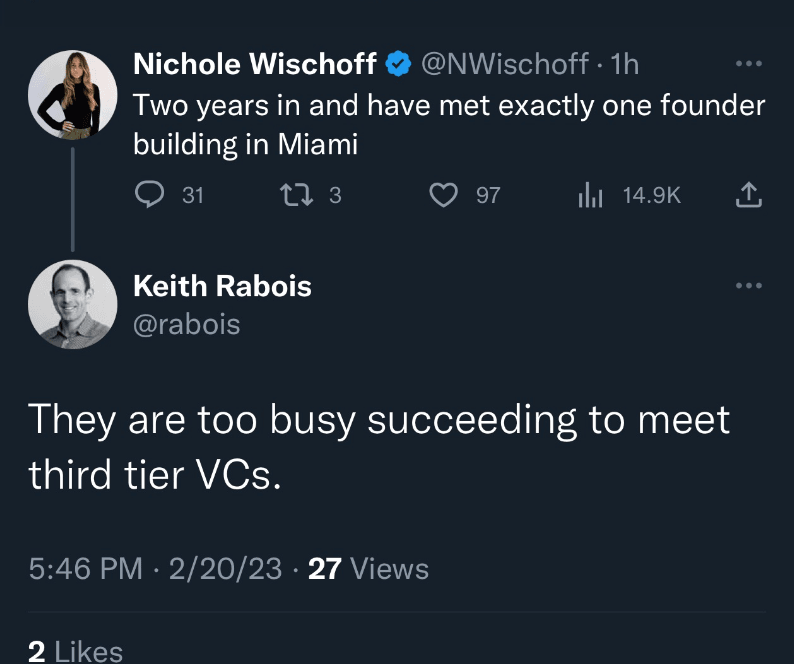Open Keith Rabois's profile via display name
Screen dimensions: 794x664
pos(222,286)
